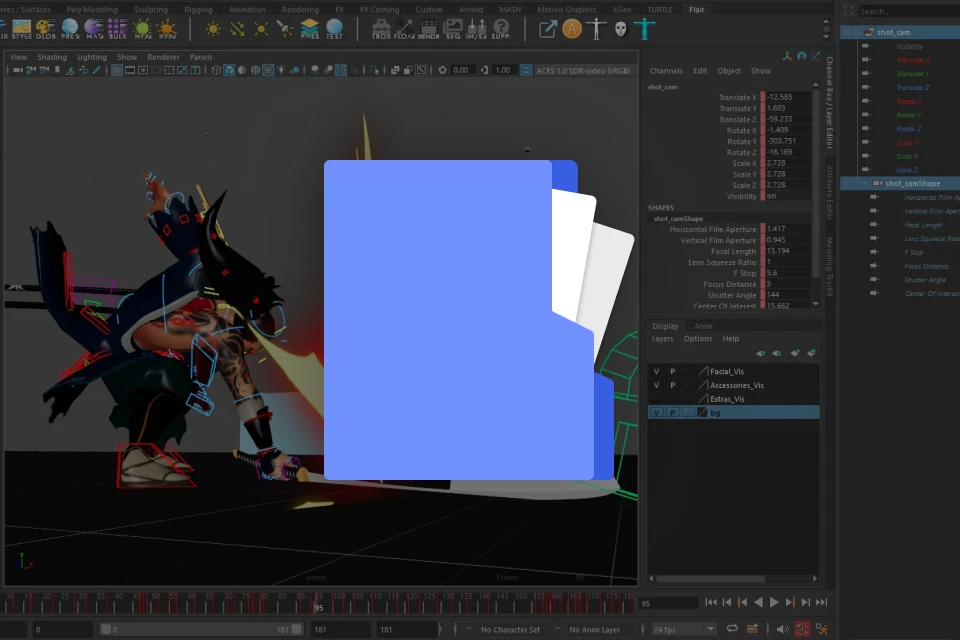
Task: Click the select camera icon in panel toolbar
Action: point(18,70)
